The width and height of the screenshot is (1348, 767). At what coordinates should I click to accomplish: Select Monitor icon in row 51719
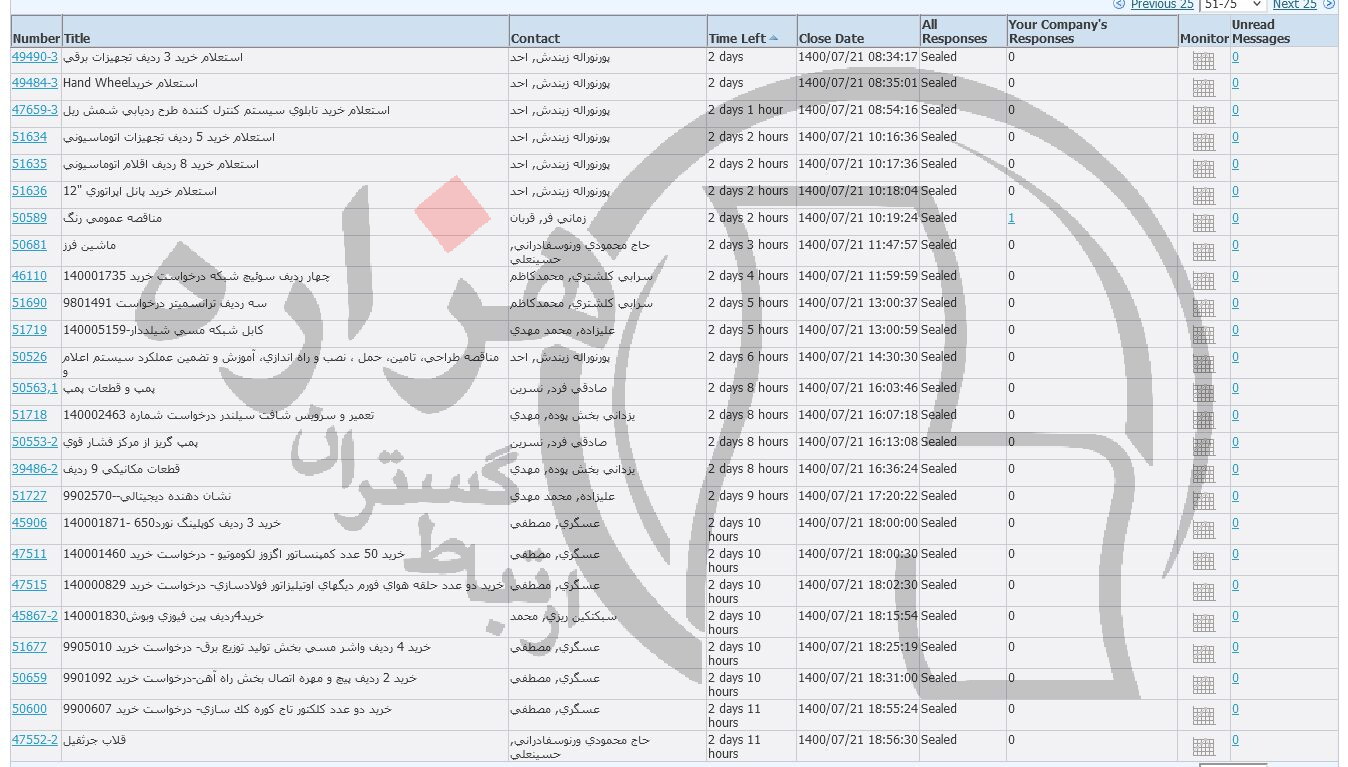(1203, 335)
